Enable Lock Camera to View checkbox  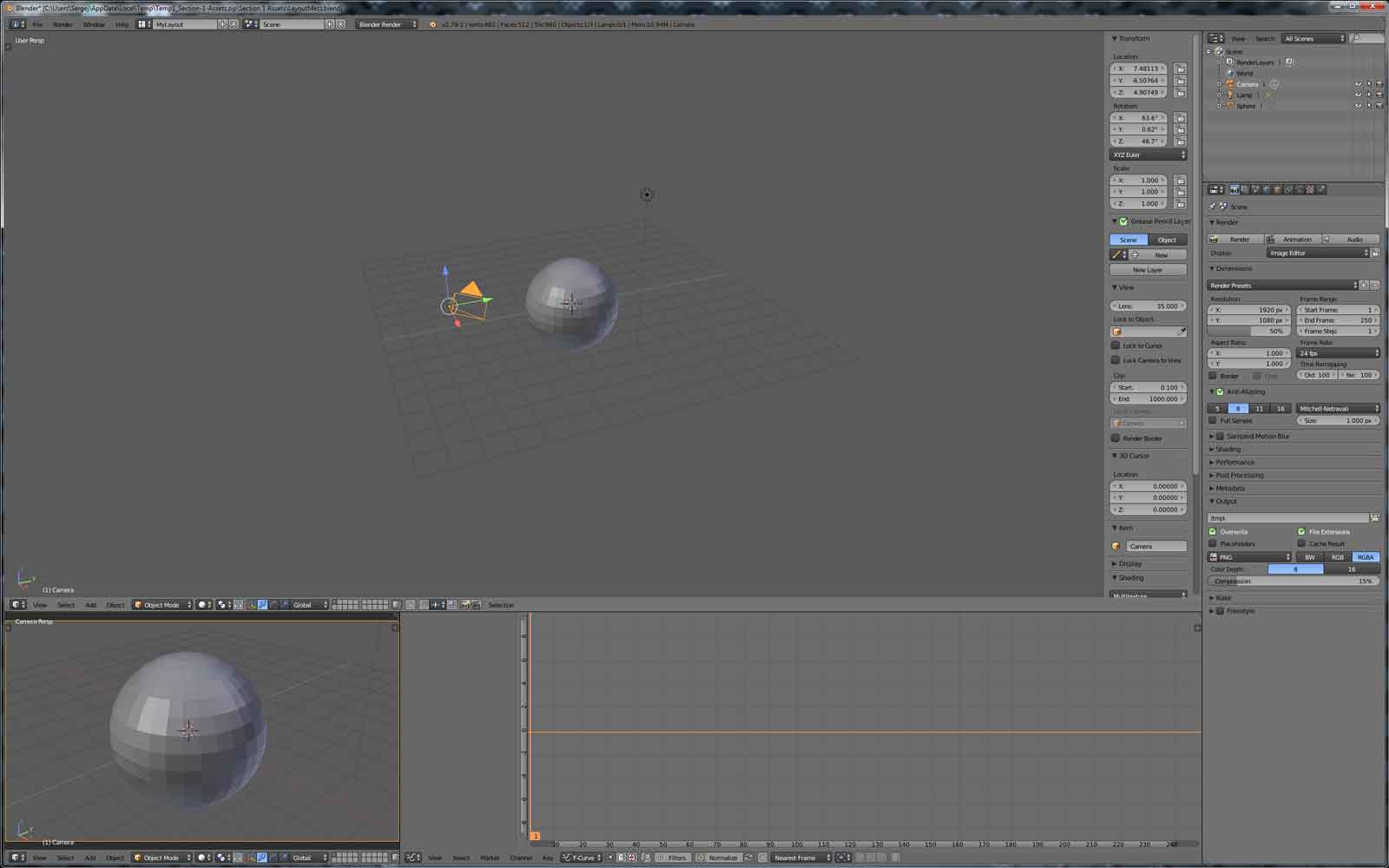(1116, 360)
